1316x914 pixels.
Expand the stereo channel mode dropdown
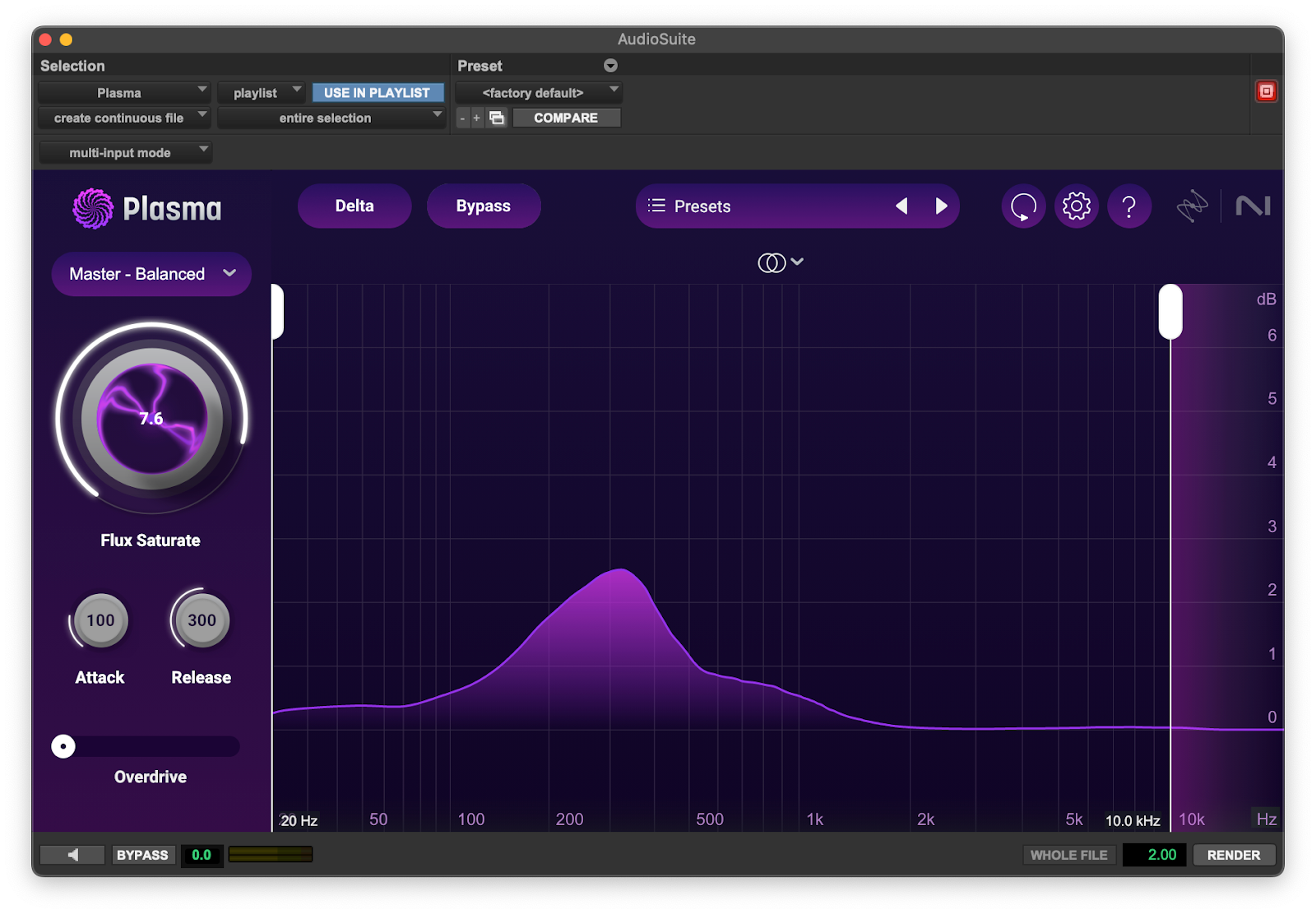(780, 262)
